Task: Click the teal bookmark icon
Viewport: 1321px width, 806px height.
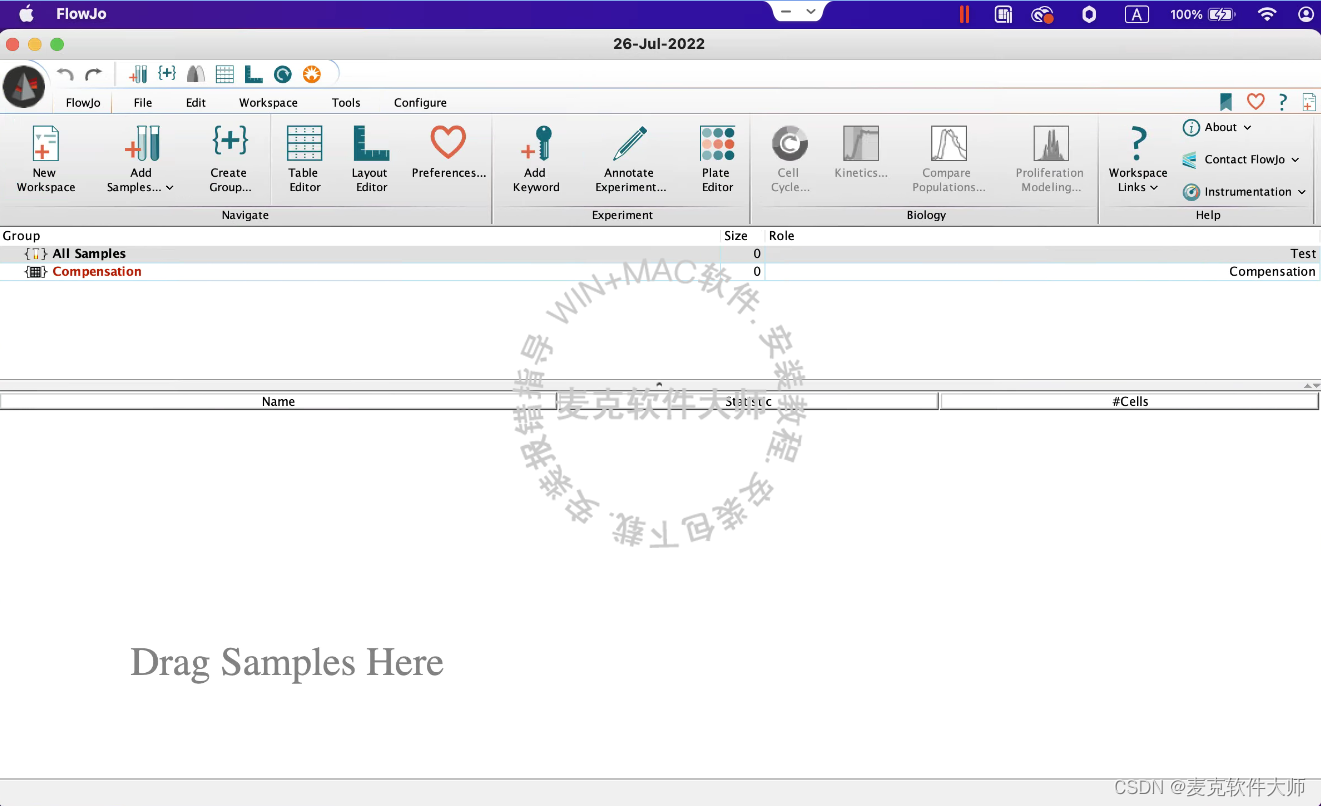Action: pyautogui.click(x=1226, y=101)
